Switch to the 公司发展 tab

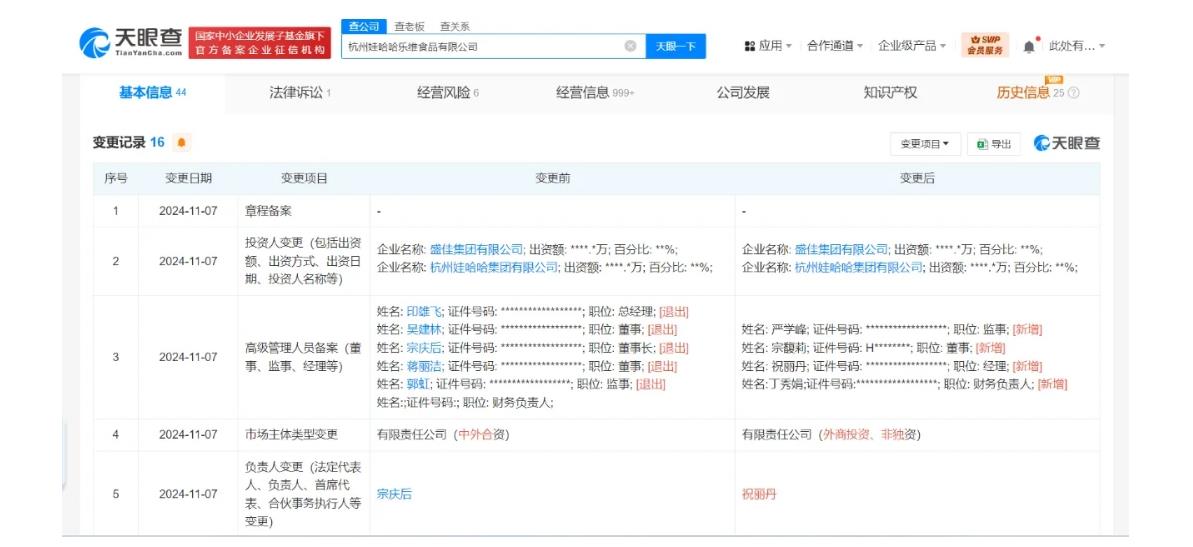743,93
